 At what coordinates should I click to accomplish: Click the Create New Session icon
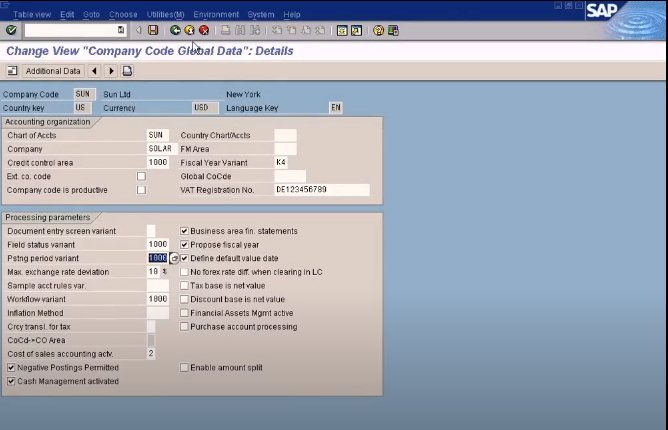point(342,30)
